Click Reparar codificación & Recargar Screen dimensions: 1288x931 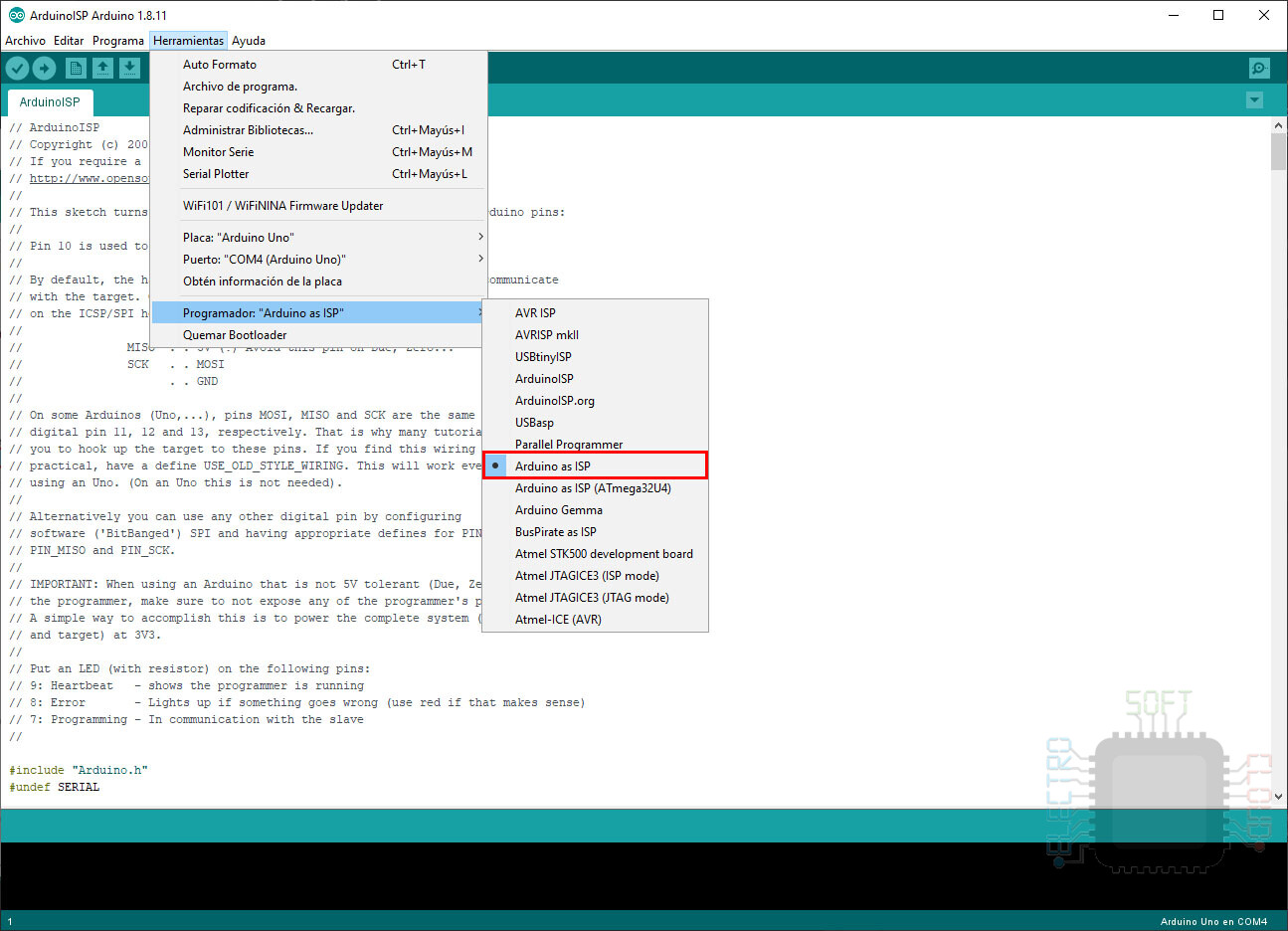318,108
